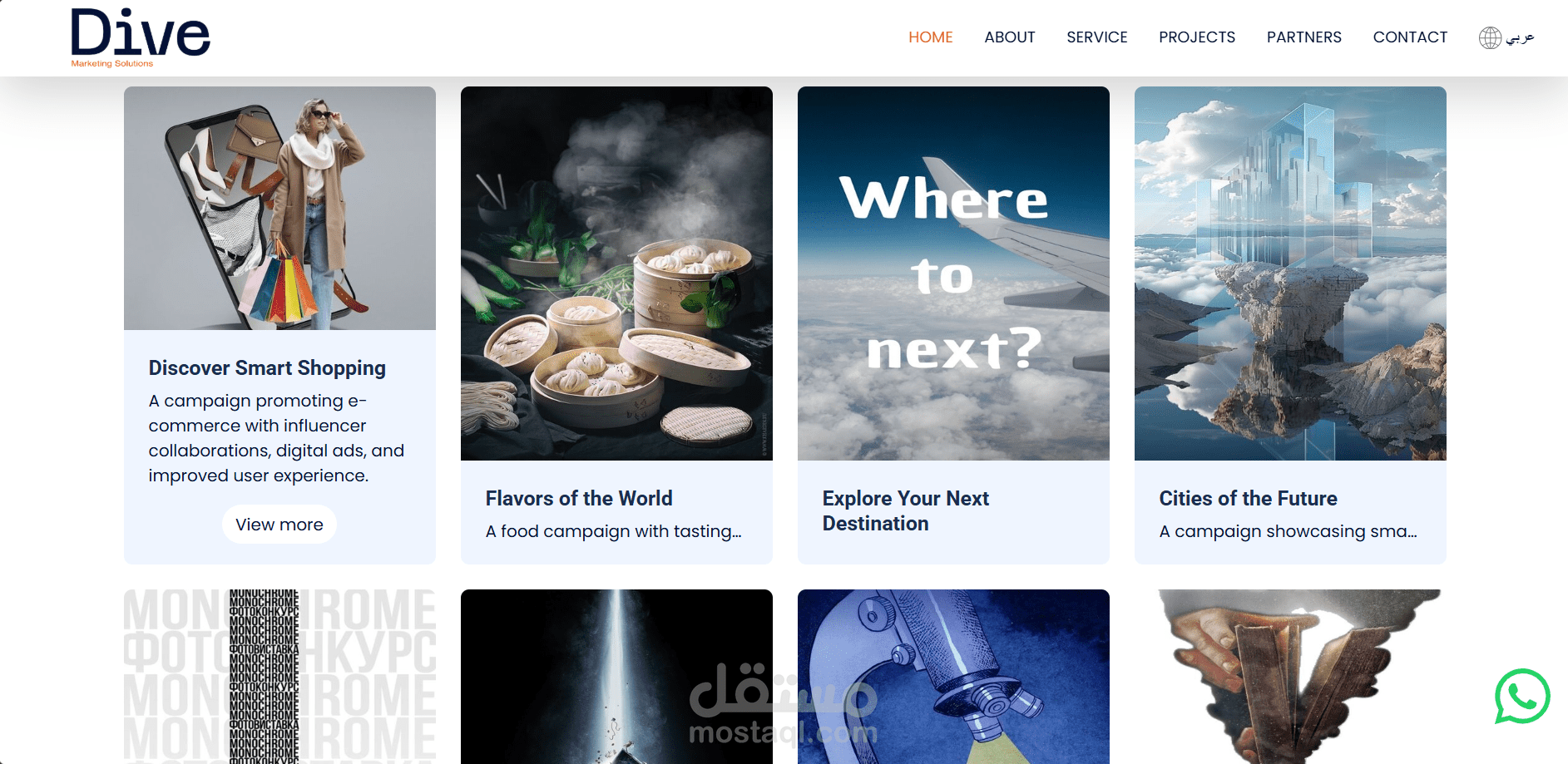Image resolution: width=1568 pixels, height=764 pixels.
Task: Open the PROJECTS menu item
Action: 1196,37
